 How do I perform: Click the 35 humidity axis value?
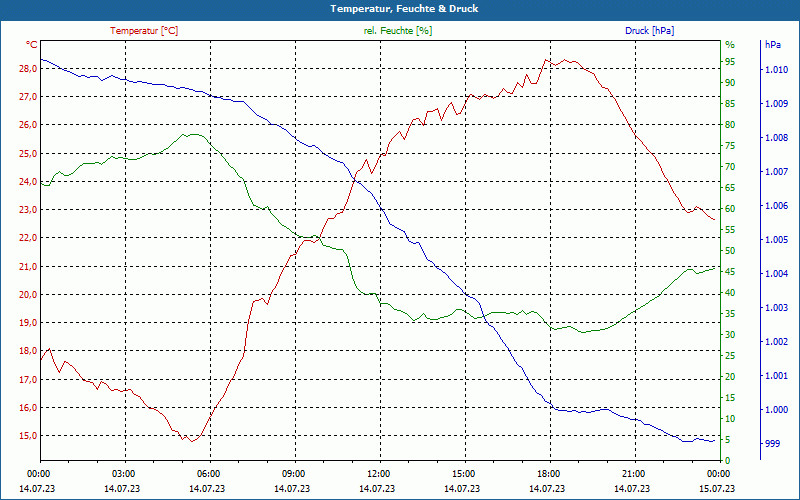pyautogui.click(x=730, y=314)
